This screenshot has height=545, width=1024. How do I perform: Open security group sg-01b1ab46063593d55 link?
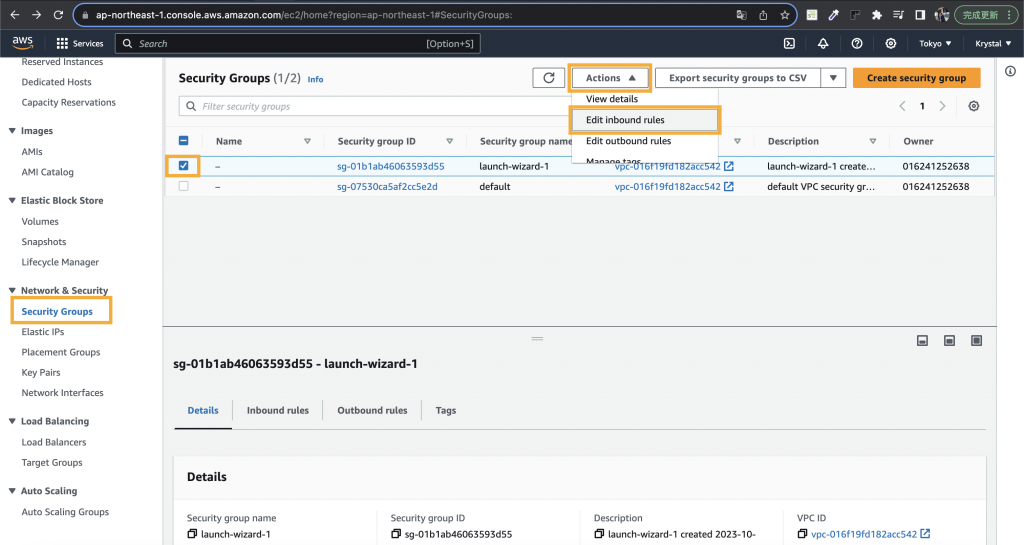click(391, 166)
